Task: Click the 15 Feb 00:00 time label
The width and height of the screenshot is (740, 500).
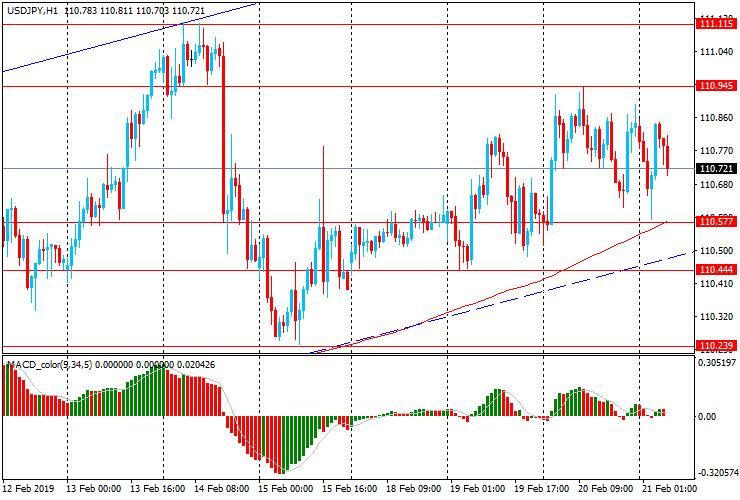Action: [285, 488]
